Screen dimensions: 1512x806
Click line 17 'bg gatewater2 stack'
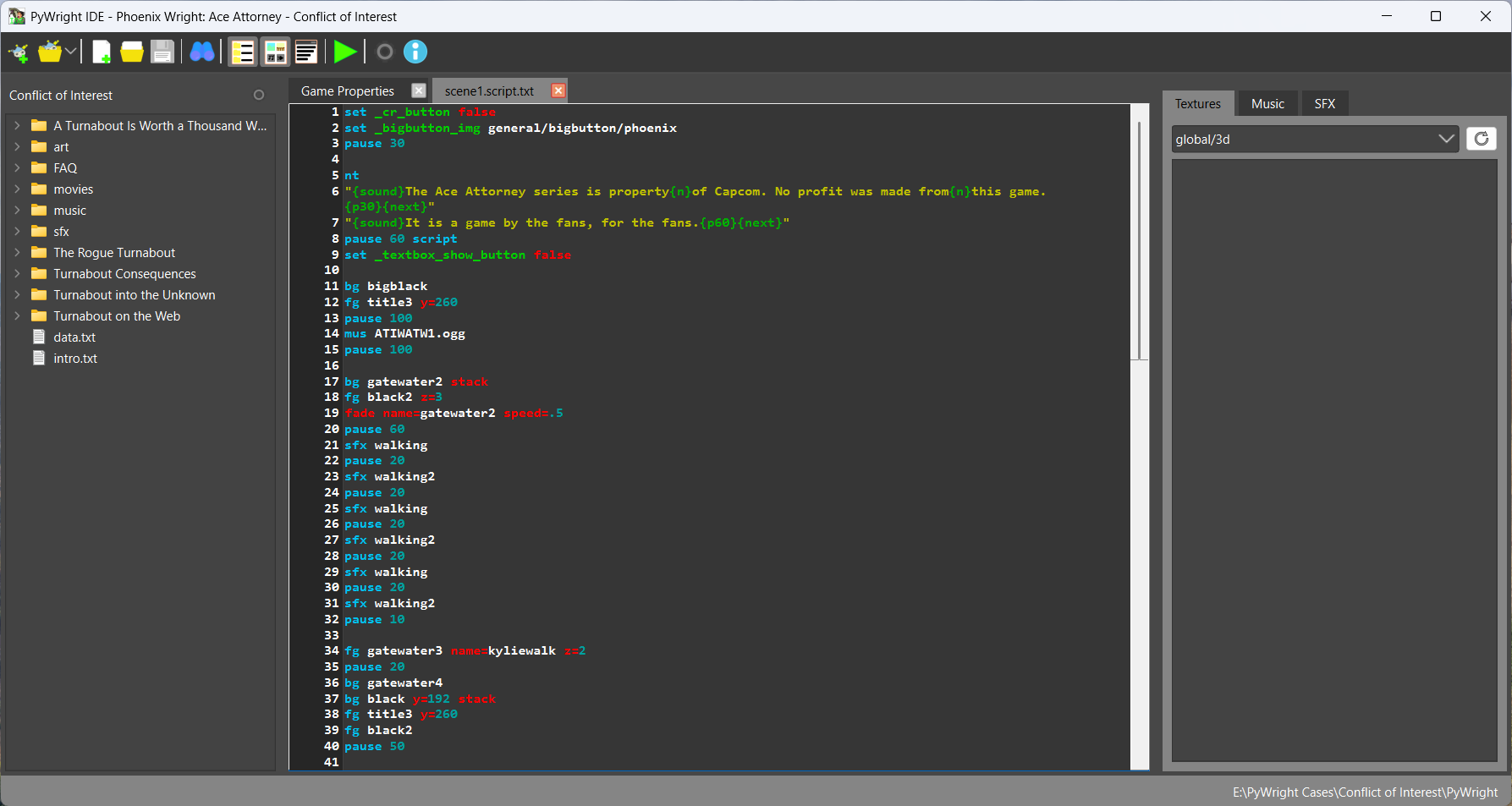(416, 382)
